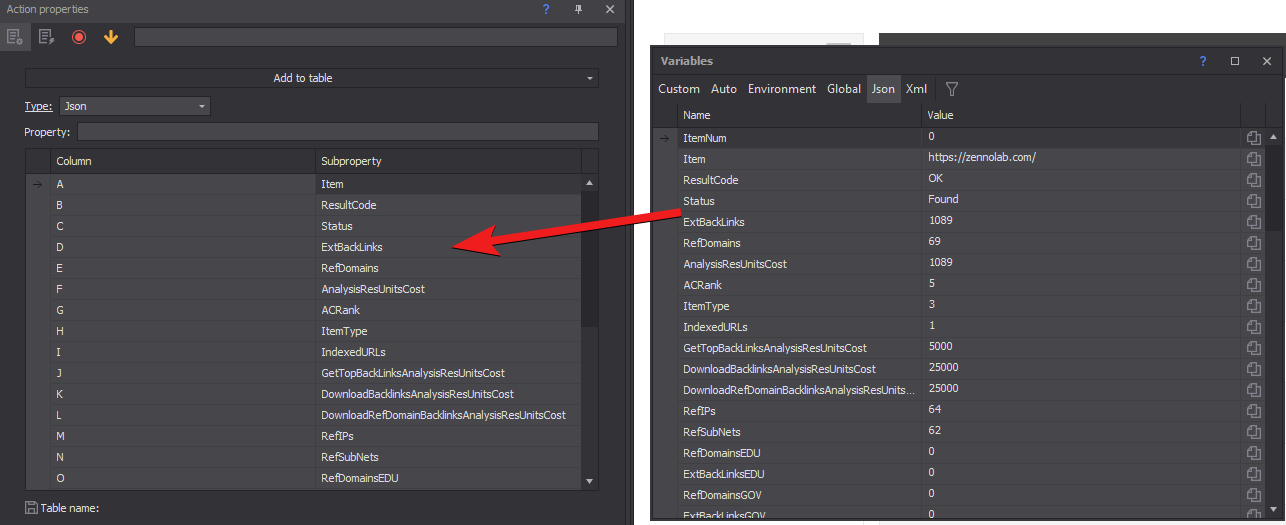Pin the Action properties panel

(x=578, y=9)
